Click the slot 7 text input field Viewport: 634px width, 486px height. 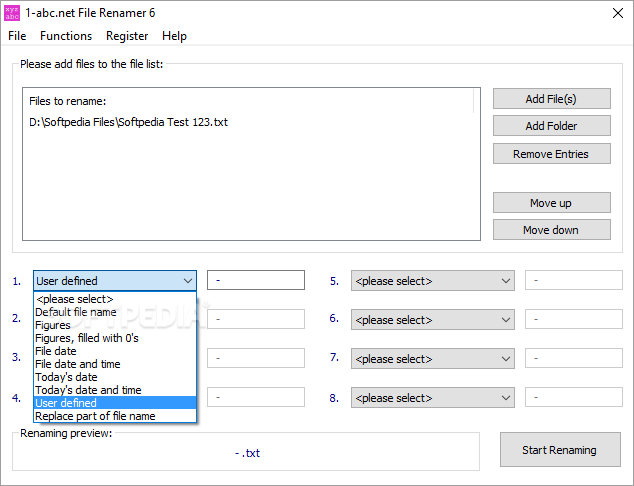coord(574,358)
